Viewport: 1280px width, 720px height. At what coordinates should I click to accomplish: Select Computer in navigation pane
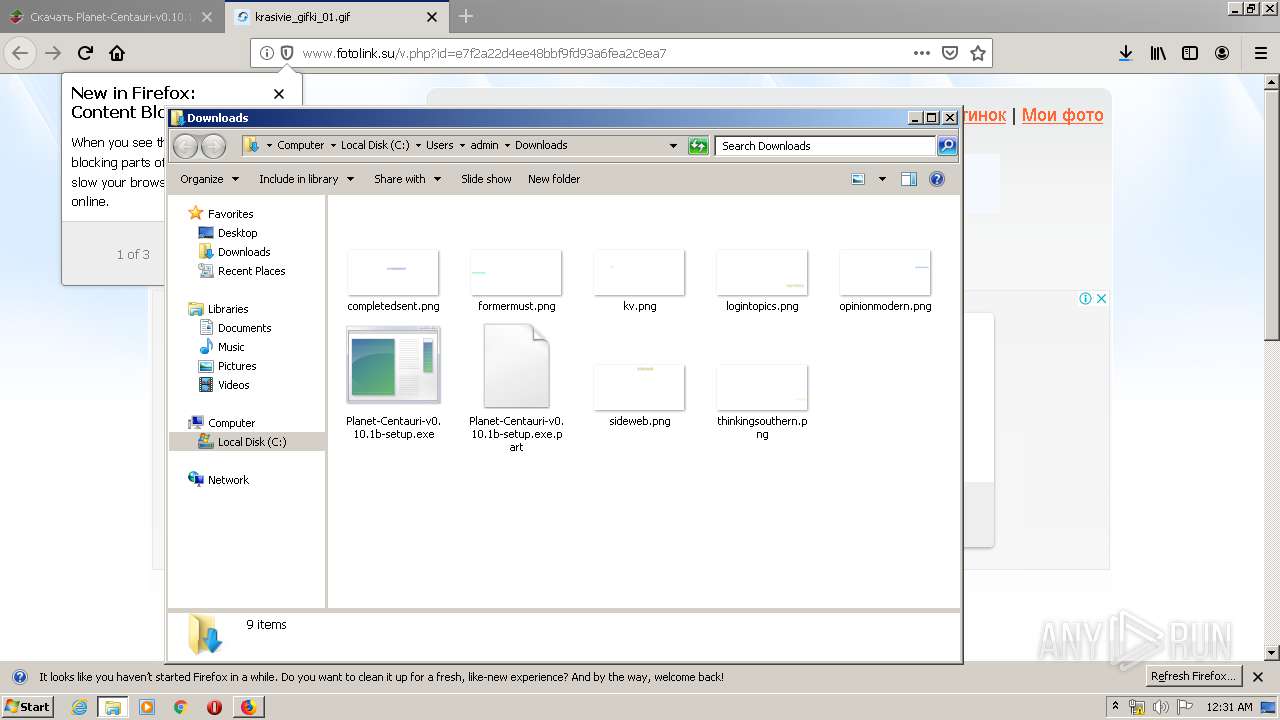(231, 423)
